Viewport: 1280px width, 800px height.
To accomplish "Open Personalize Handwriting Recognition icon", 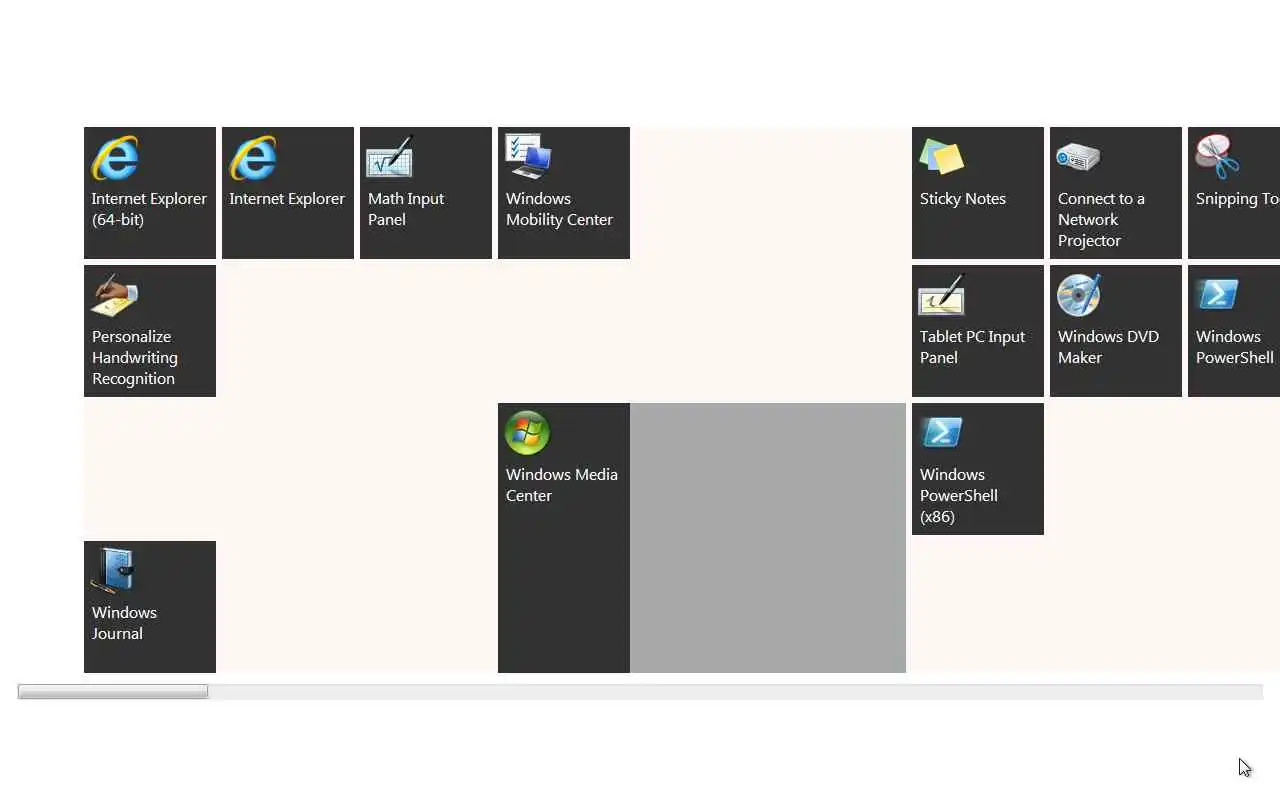I will click(114, 296).
